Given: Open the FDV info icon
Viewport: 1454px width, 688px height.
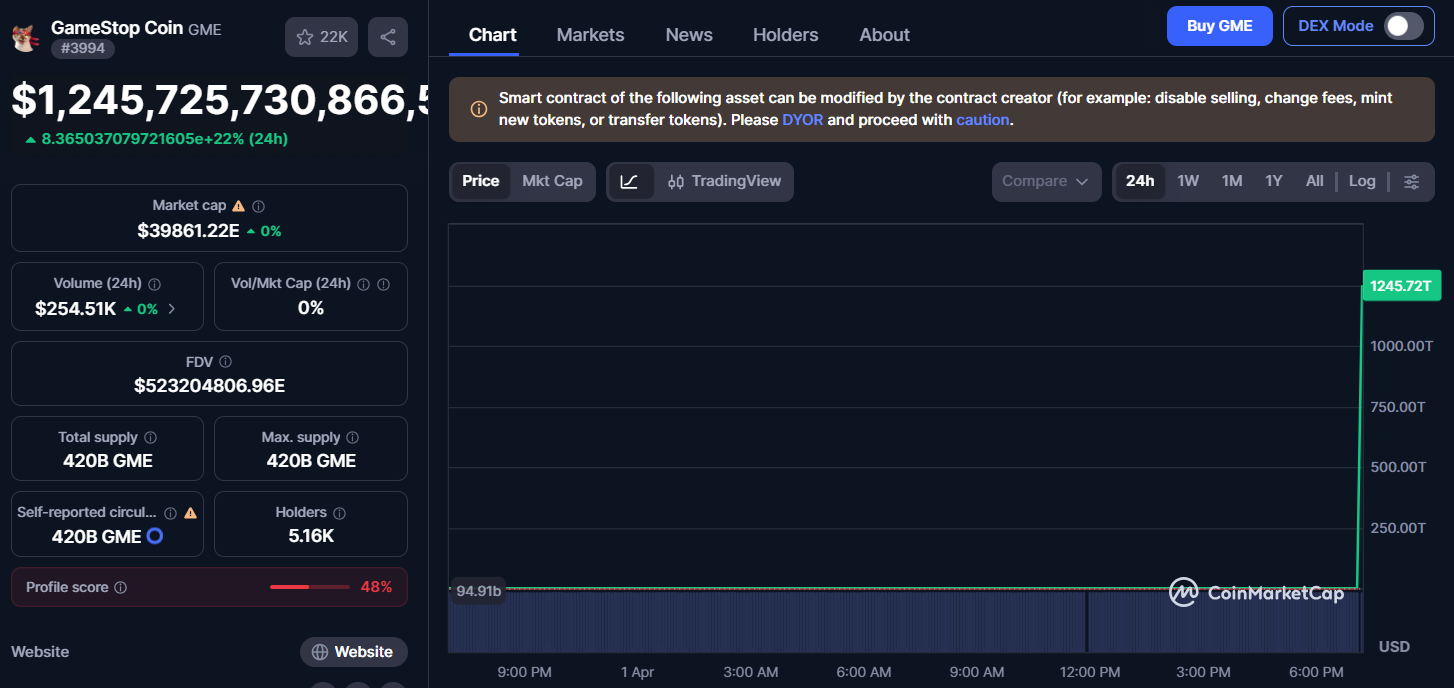Looking at the screenshot, I should pyautogui.click(x=225, y=362).
